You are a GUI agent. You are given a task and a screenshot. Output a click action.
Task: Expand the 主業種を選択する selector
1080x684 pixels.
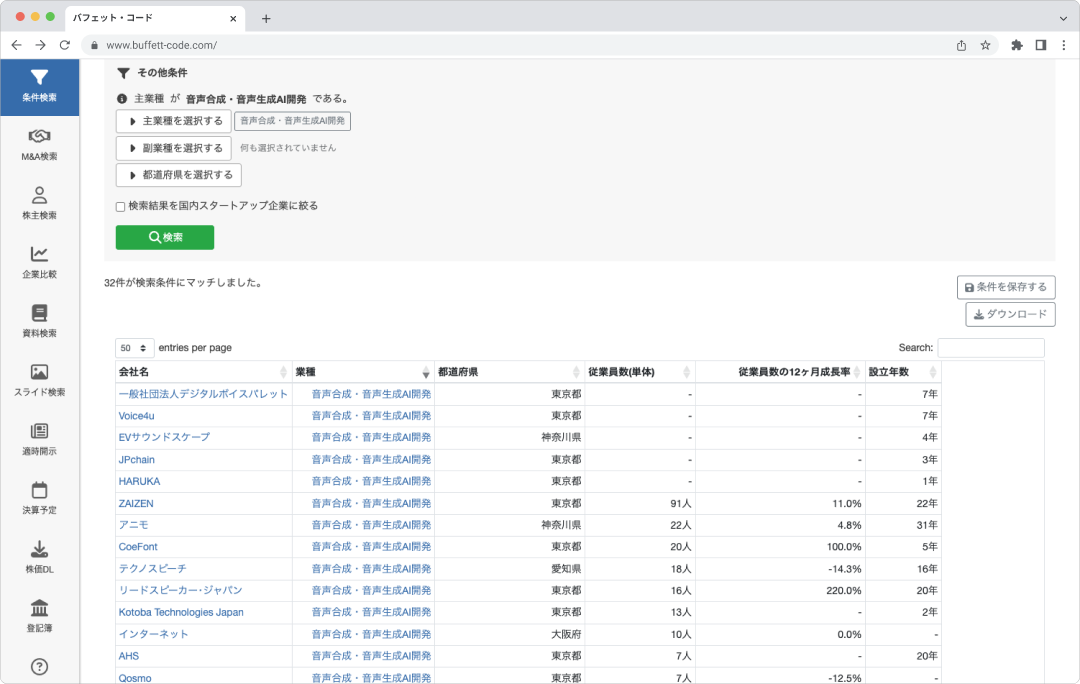(173, 120)
